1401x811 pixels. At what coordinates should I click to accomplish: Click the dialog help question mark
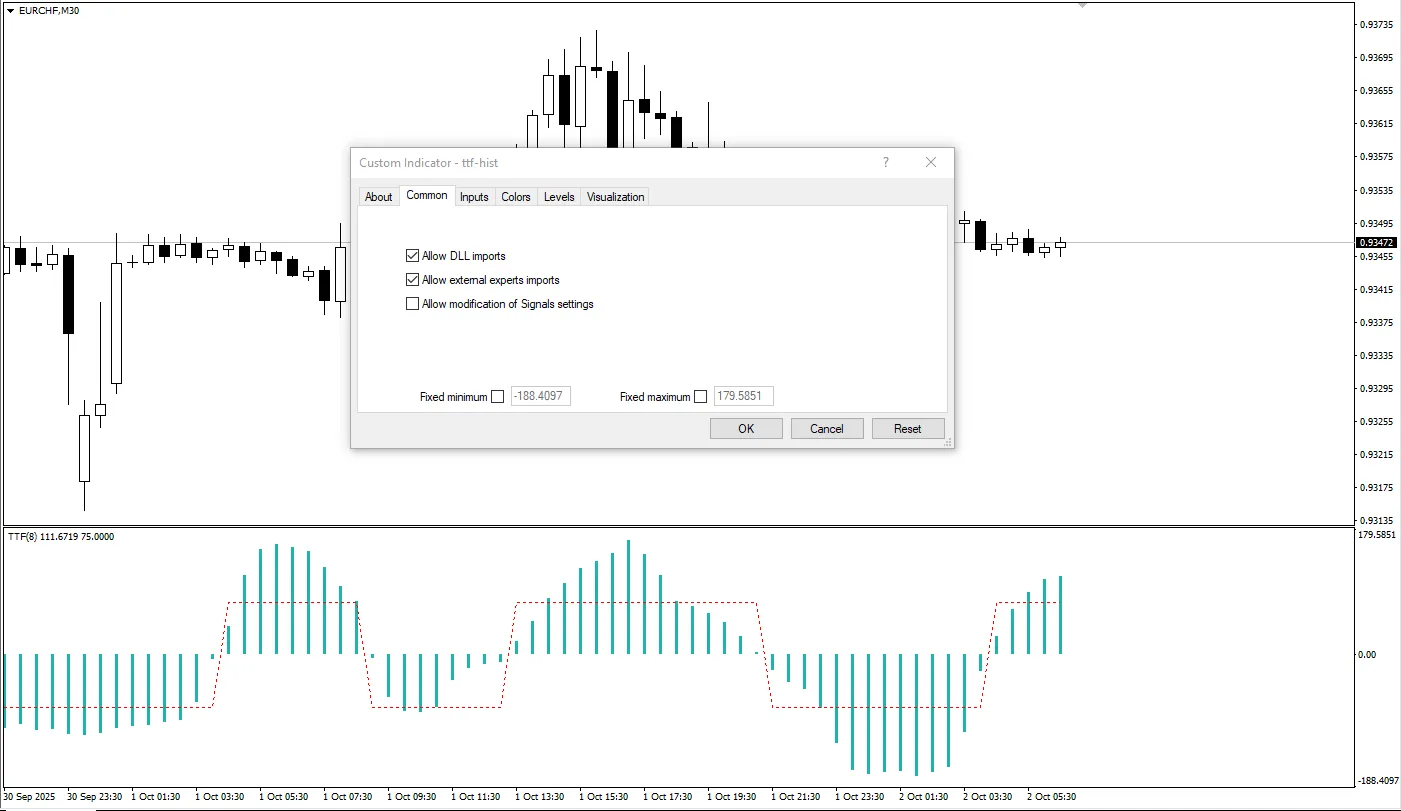coord(885,162)
